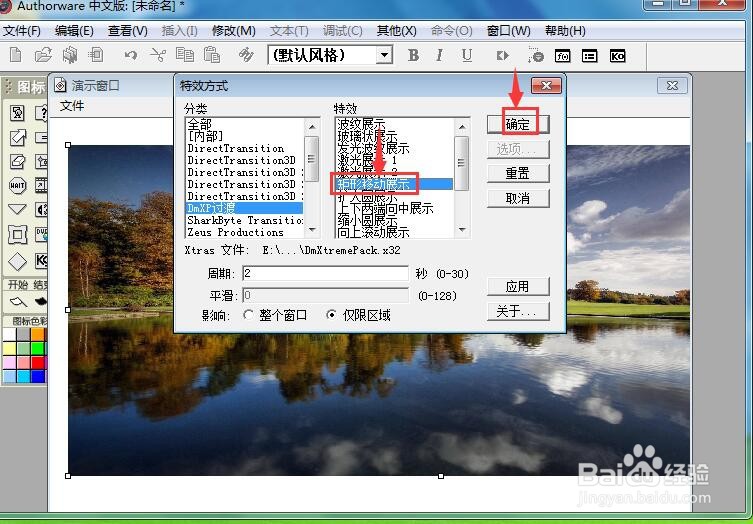Select the Motion icon in icon palette
Image resolution: width=753 pixels, height=524 pixels.
coord(17,138)
